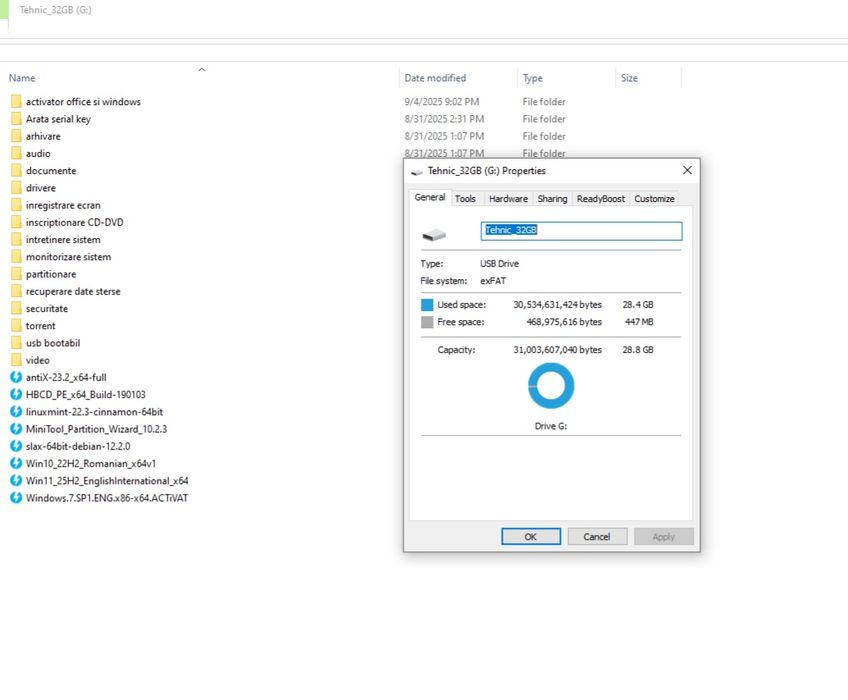
Task: Click the drive label field Tehnic_32GB
Action: point(581,231)
